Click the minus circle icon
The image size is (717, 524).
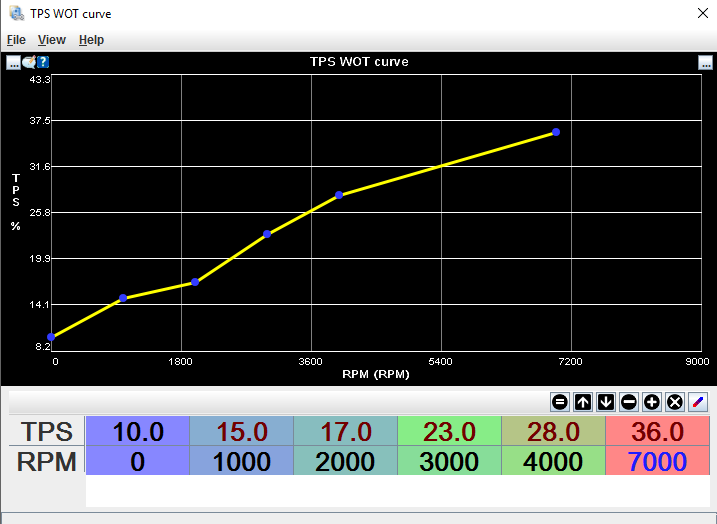629,402
